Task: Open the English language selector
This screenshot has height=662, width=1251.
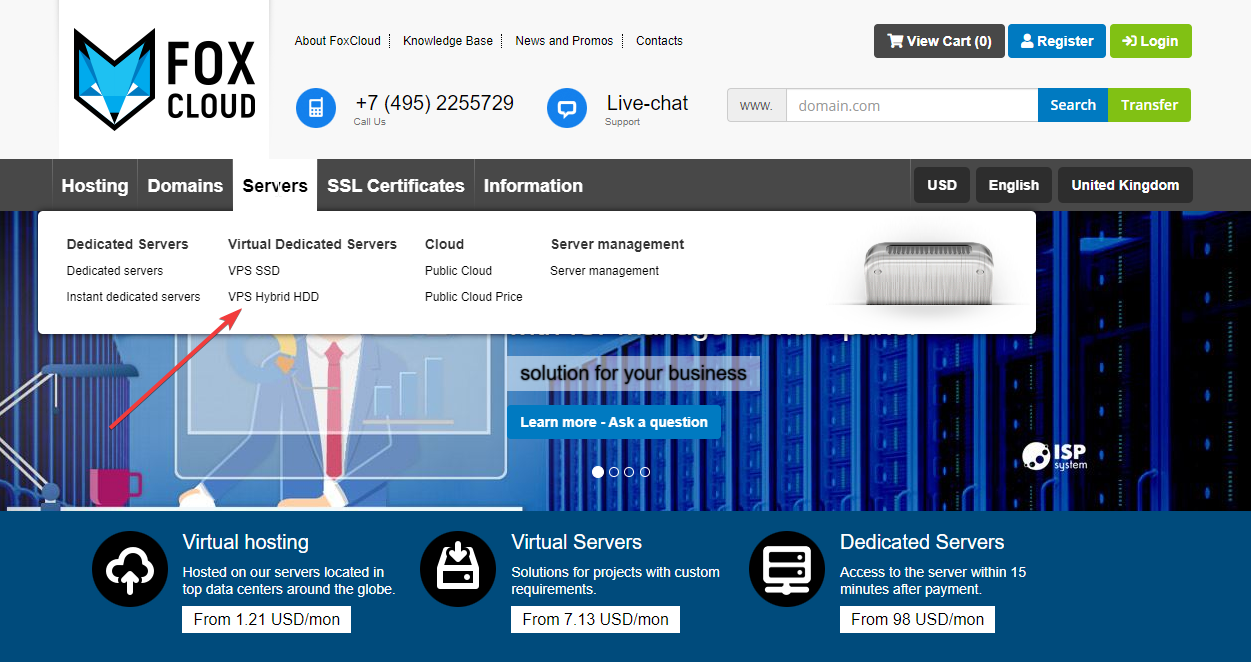Action: click(x=1013, y=185)
